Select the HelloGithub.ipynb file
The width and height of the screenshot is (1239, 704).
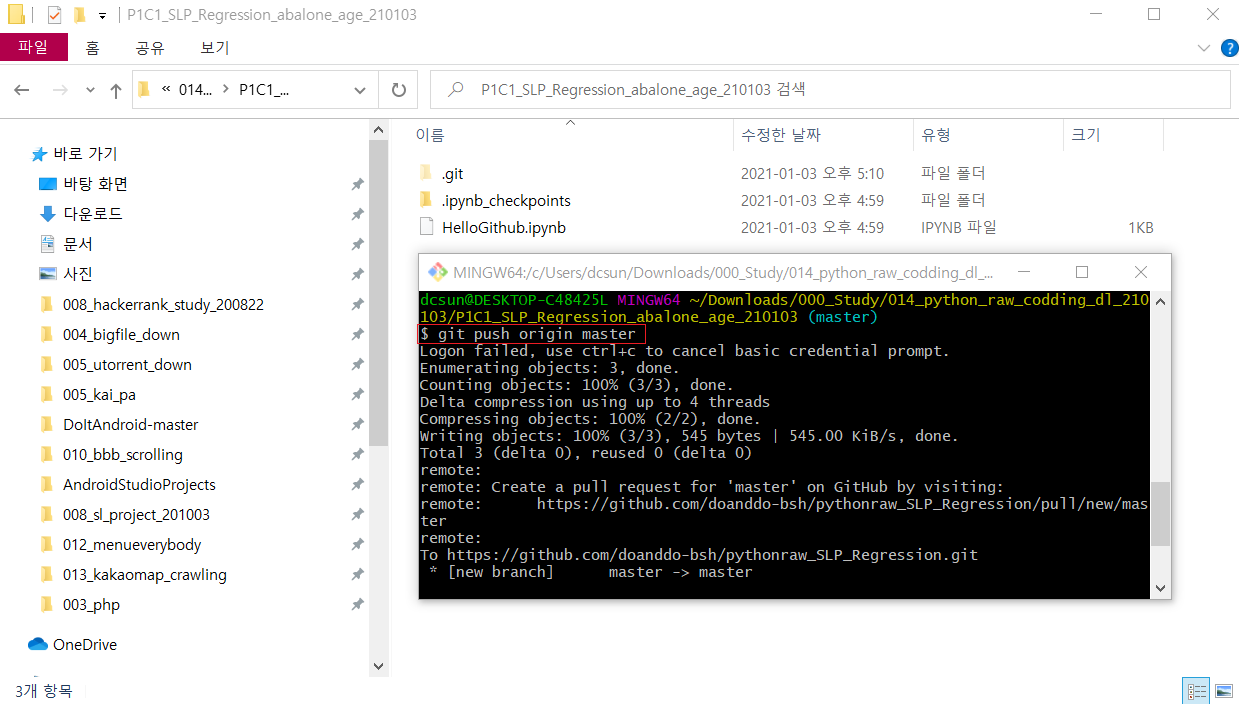point(504,227)
